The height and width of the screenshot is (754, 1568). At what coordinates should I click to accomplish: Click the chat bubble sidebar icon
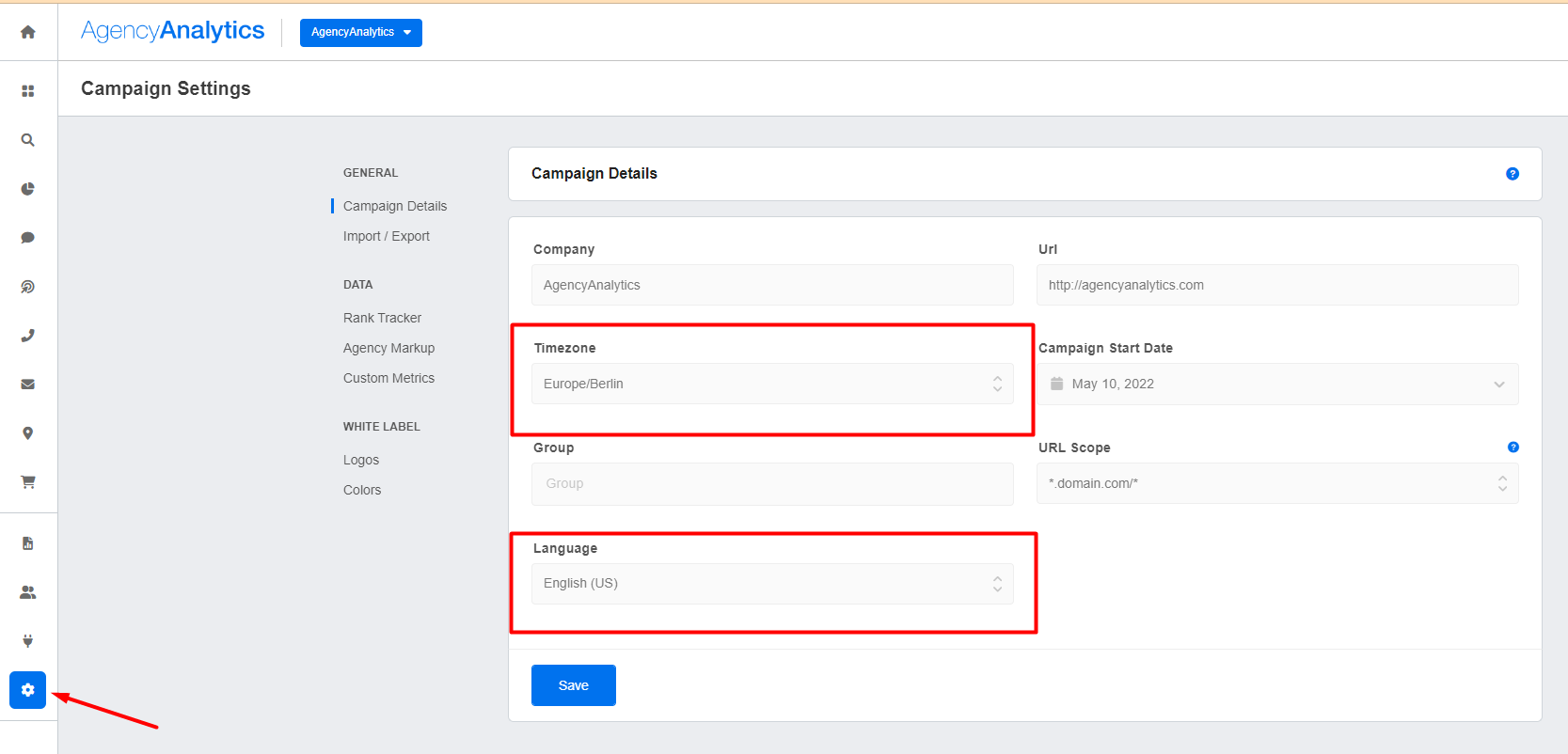(x=28, y=238)
